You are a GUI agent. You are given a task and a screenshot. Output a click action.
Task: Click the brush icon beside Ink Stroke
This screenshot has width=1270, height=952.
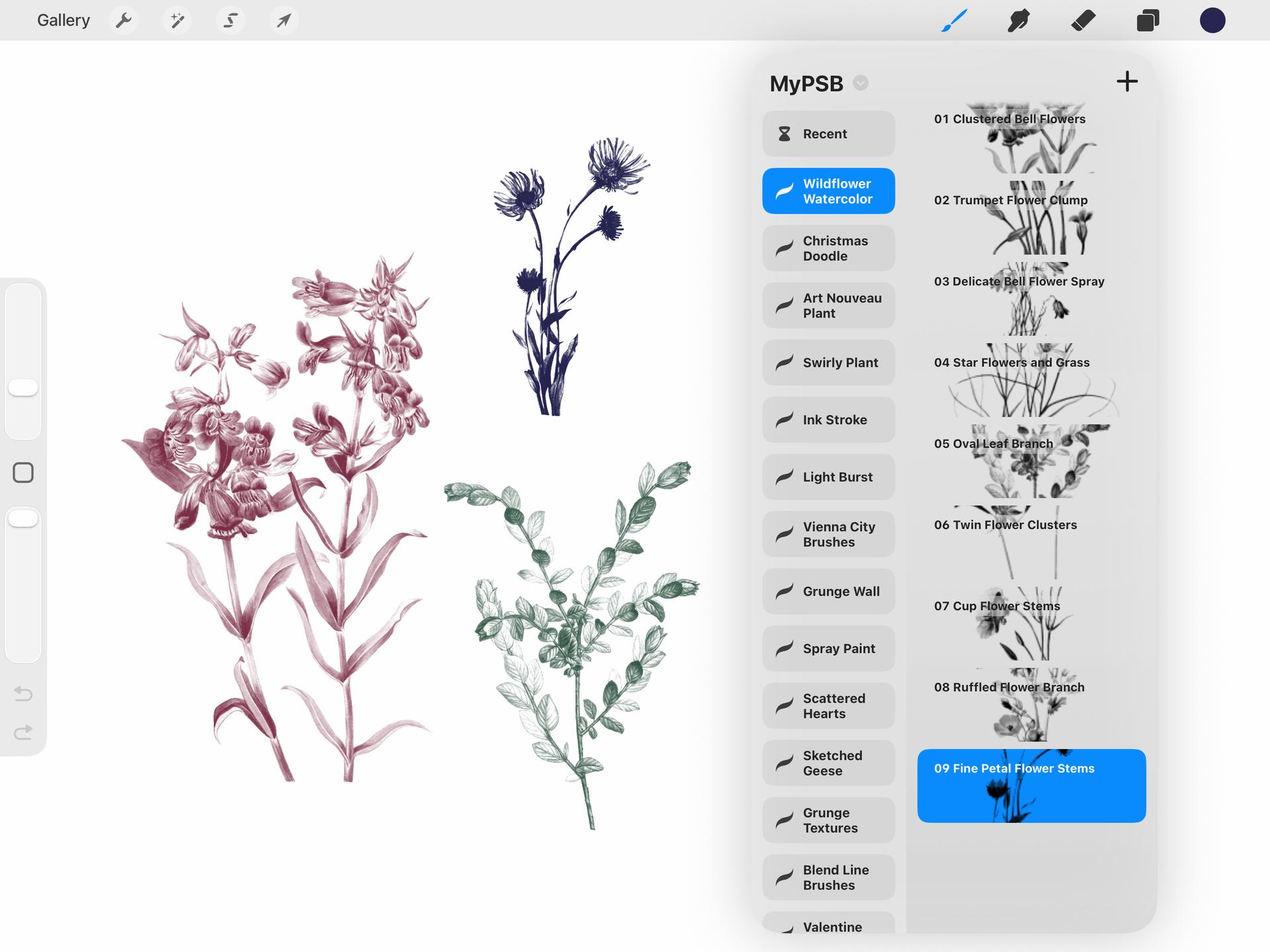pos(784,420)
